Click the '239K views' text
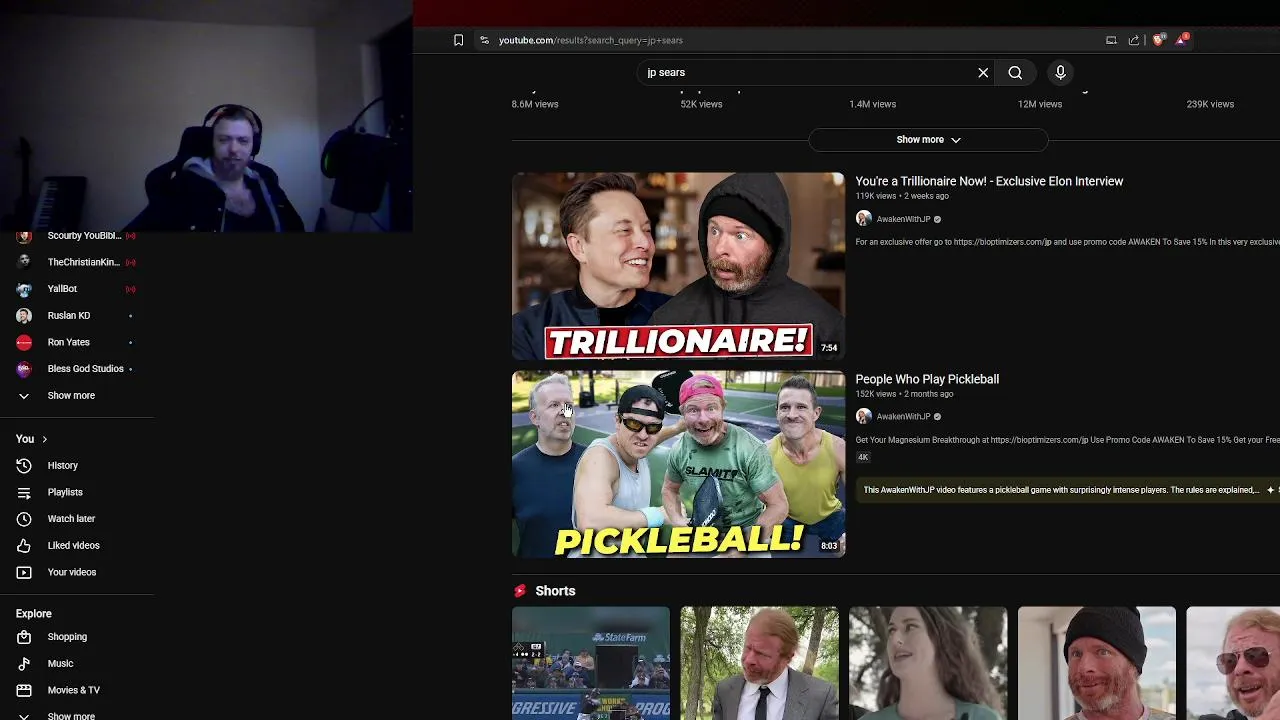 coord(1210,104)
